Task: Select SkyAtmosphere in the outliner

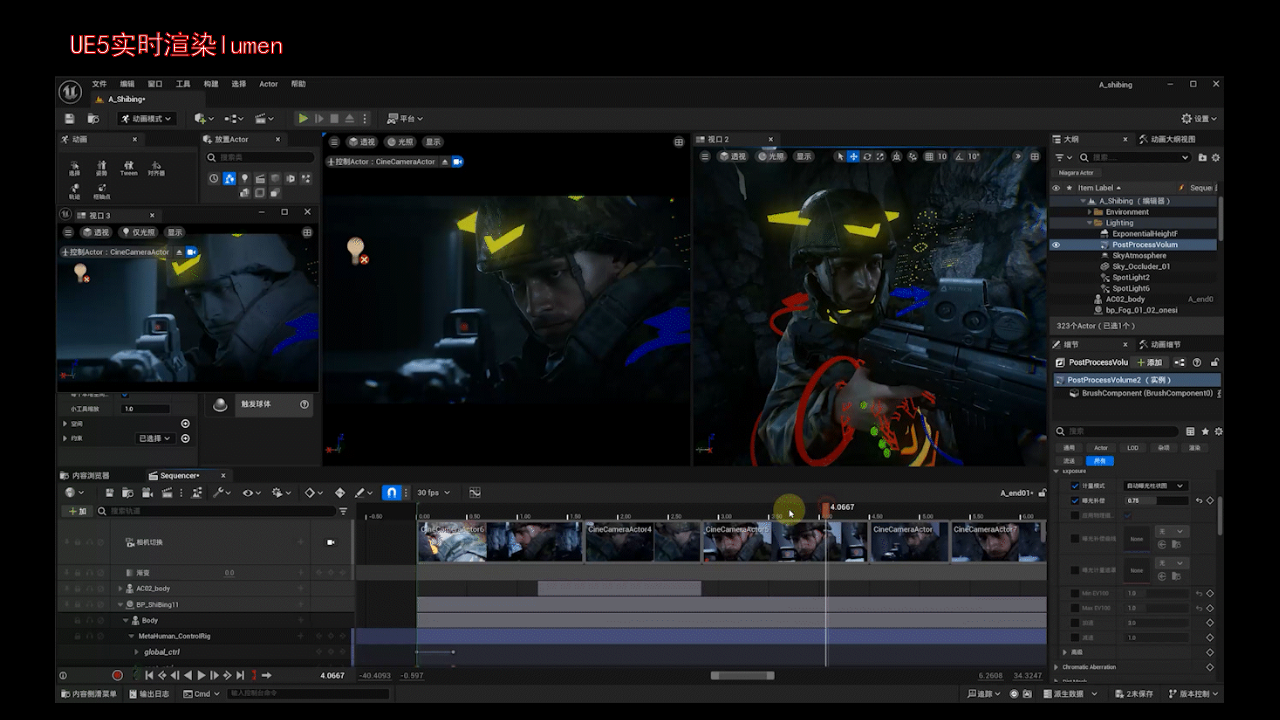Action: tap(1139, 255)
